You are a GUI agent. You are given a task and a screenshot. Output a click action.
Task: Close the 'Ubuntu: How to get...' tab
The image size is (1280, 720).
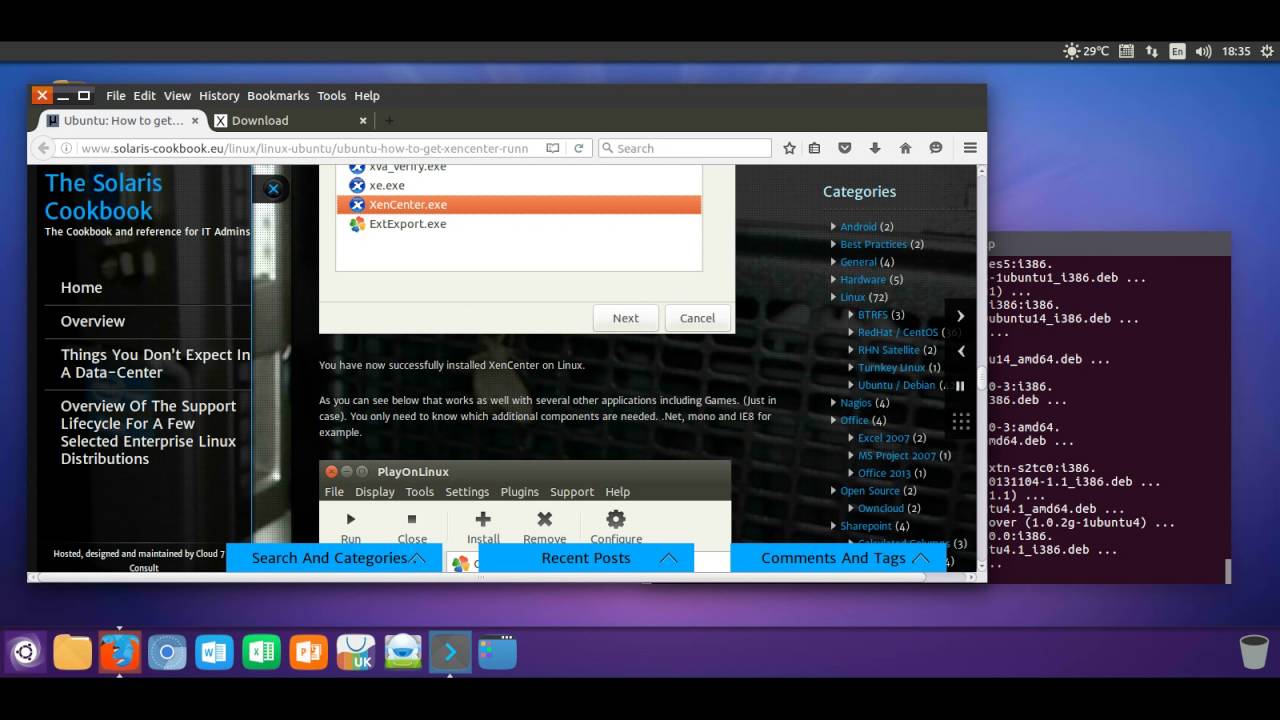(x=195, y=120)
